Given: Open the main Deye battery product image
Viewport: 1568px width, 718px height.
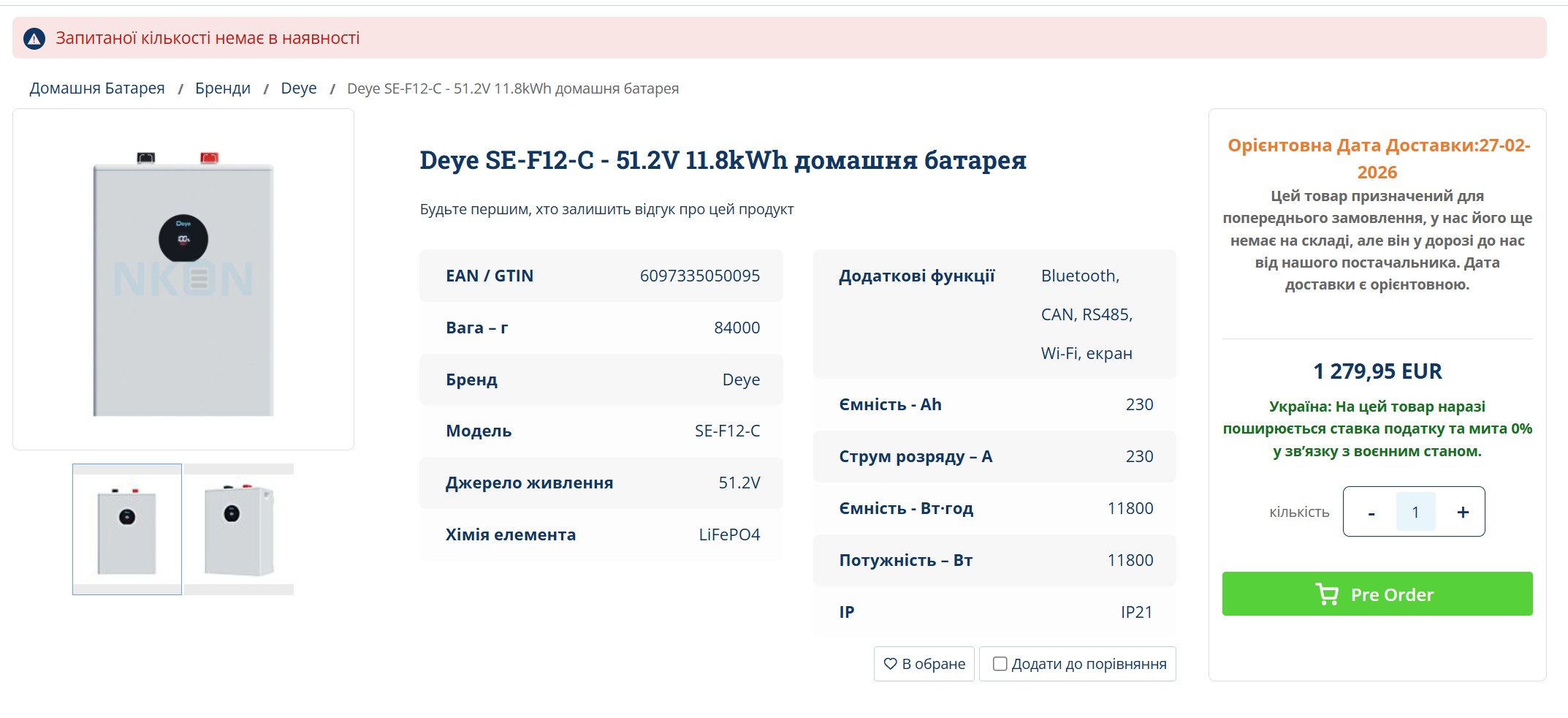Looking at the screenshot, I should tap(183, 279).
